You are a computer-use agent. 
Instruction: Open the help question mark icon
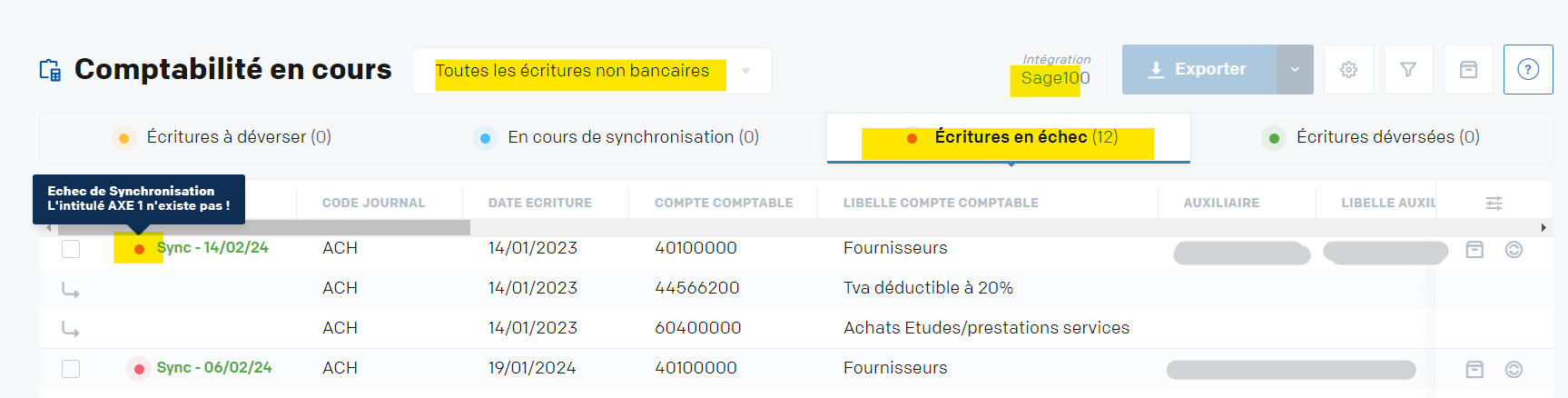coord(1528,70)
